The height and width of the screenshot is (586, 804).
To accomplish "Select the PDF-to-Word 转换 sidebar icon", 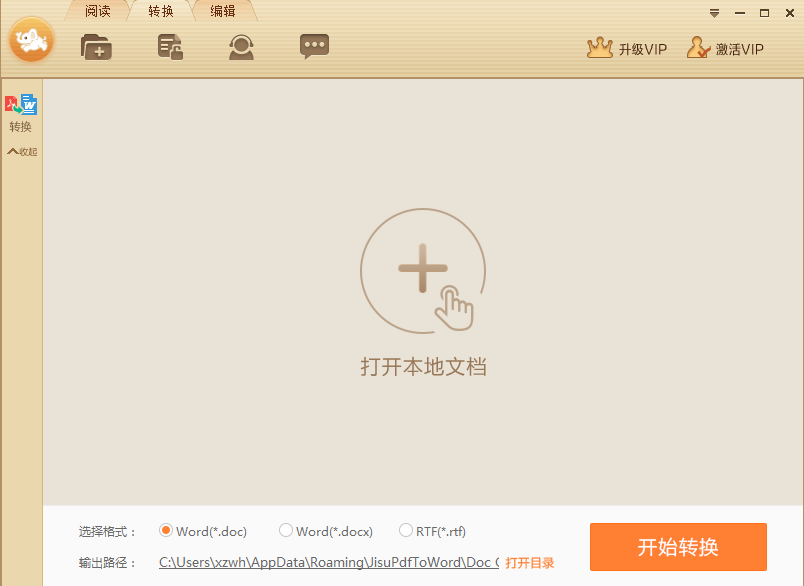I will (x=21, y=103).
